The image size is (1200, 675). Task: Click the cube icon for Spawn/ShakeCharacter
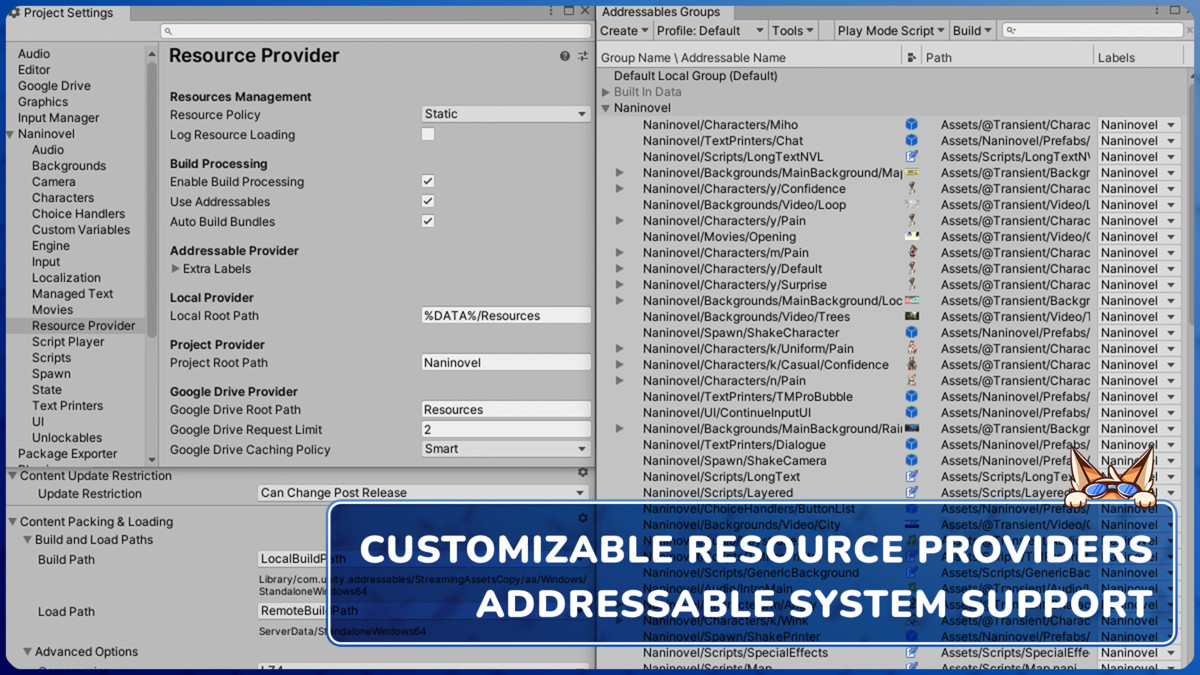912,333
